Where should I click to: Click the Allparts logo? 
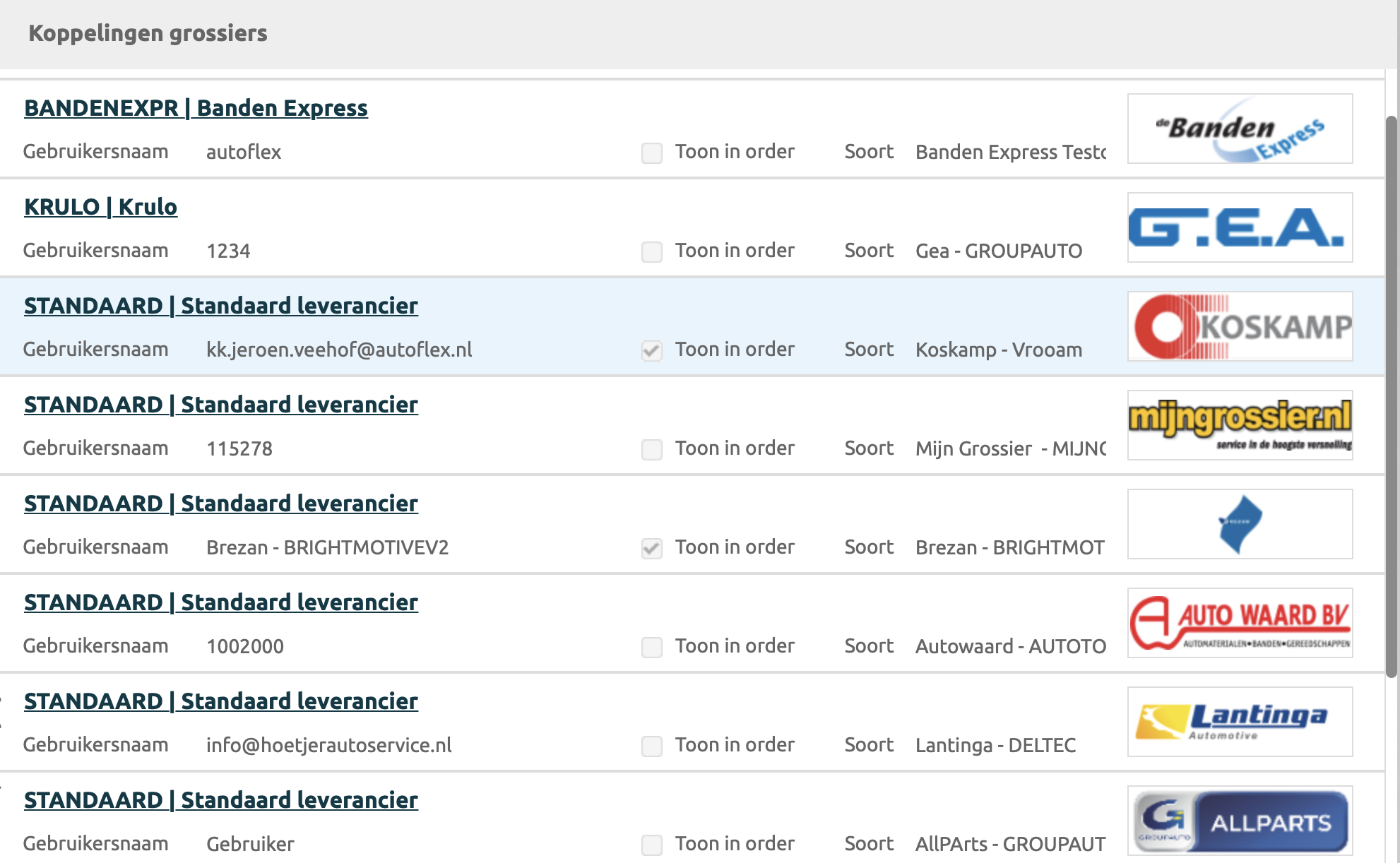(1240, 821)
